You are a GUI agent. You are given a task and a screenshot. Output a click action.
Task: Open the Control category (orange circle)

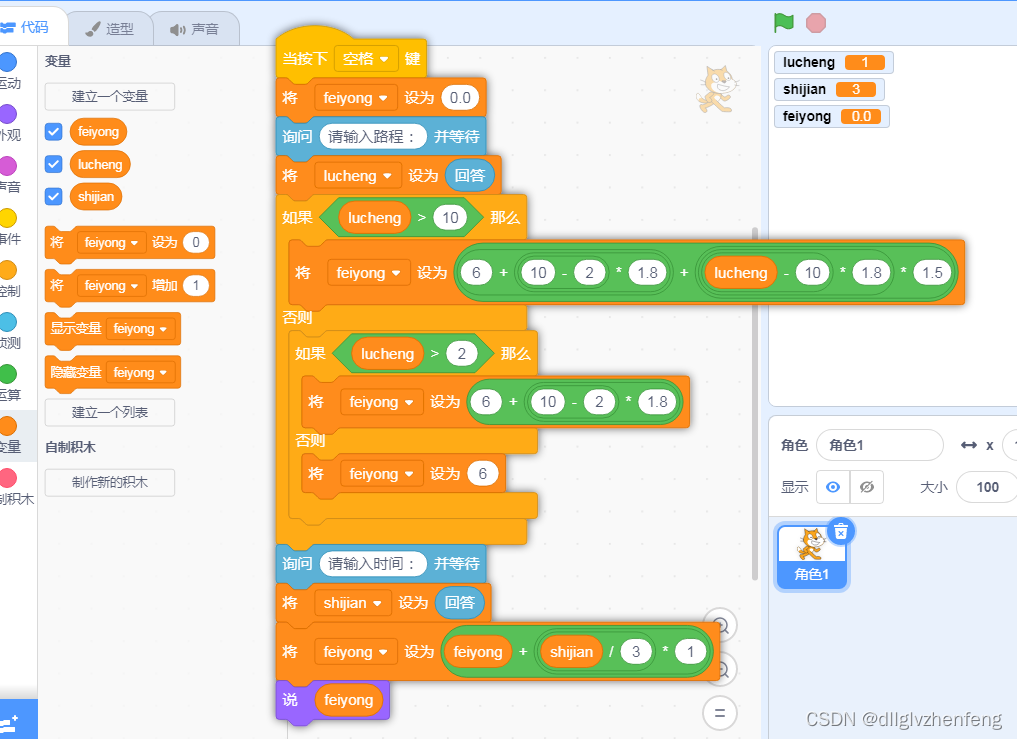[8, 270]
